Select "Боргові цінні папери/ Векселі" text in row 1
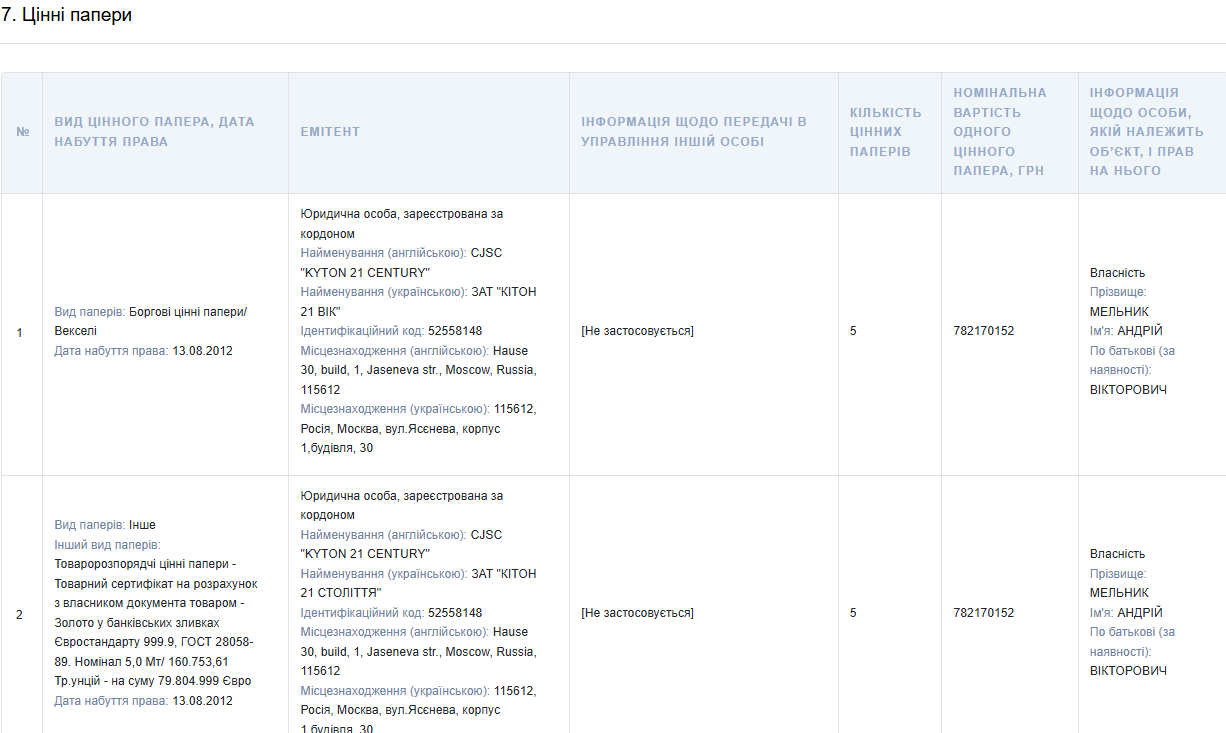The width and height of the screenshot is (1226, 733). (150, 321)
